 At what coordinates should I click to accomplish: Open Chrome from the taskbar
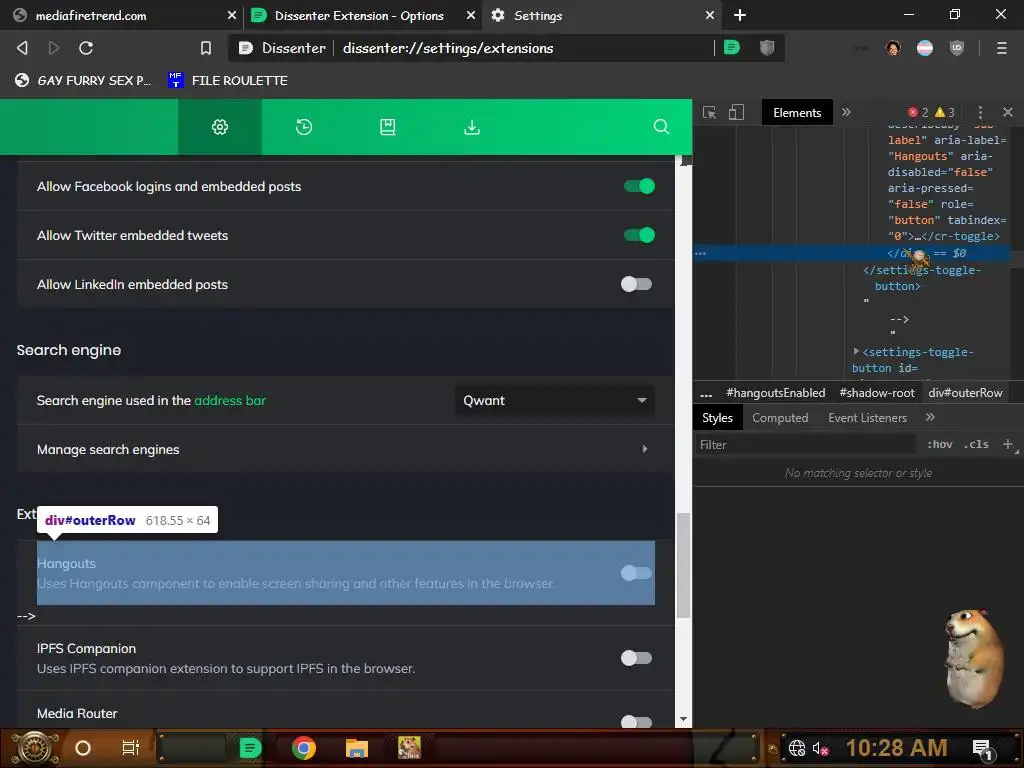pos(304,748)
